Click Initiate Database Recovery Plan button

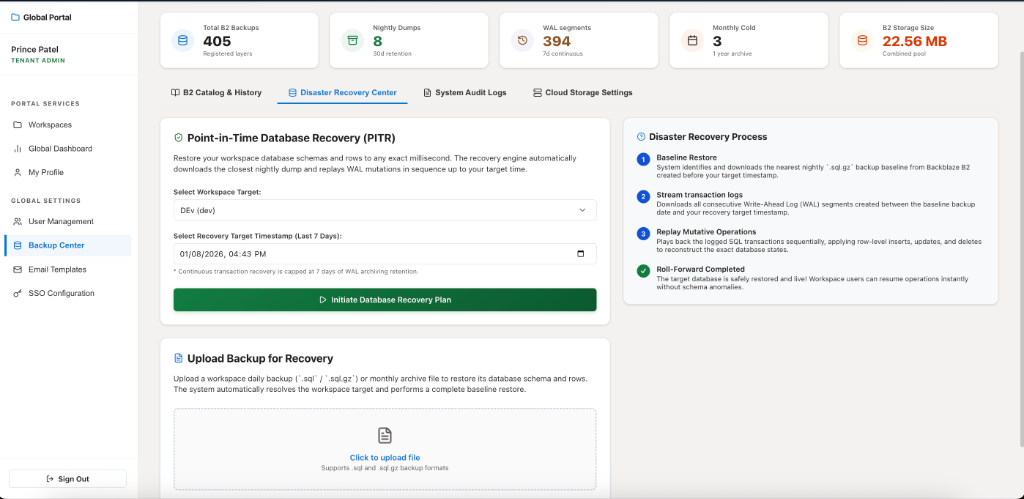click(x=385, y=300)
